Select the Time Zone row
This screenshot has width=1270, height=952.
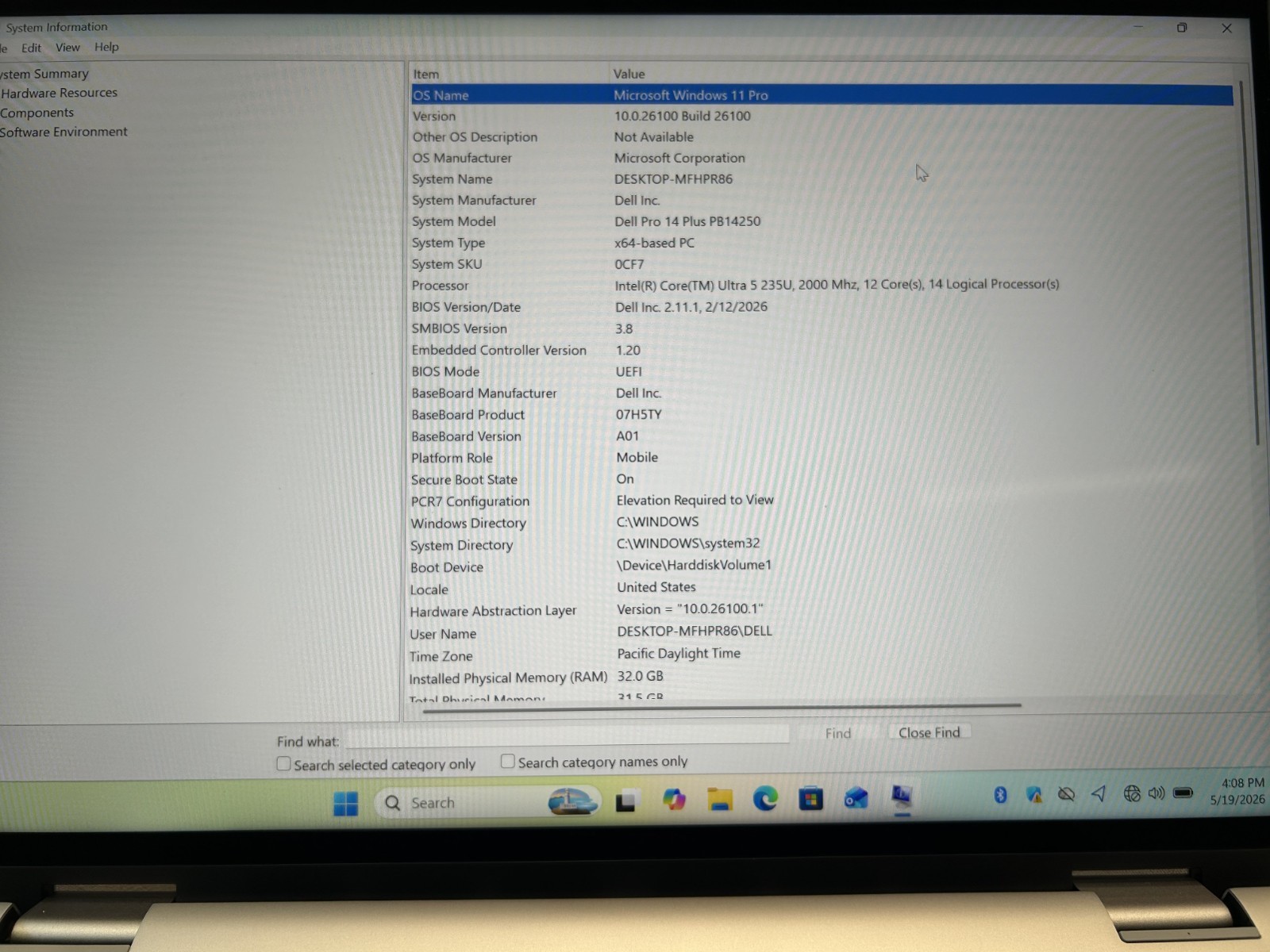tap(822, 655)
